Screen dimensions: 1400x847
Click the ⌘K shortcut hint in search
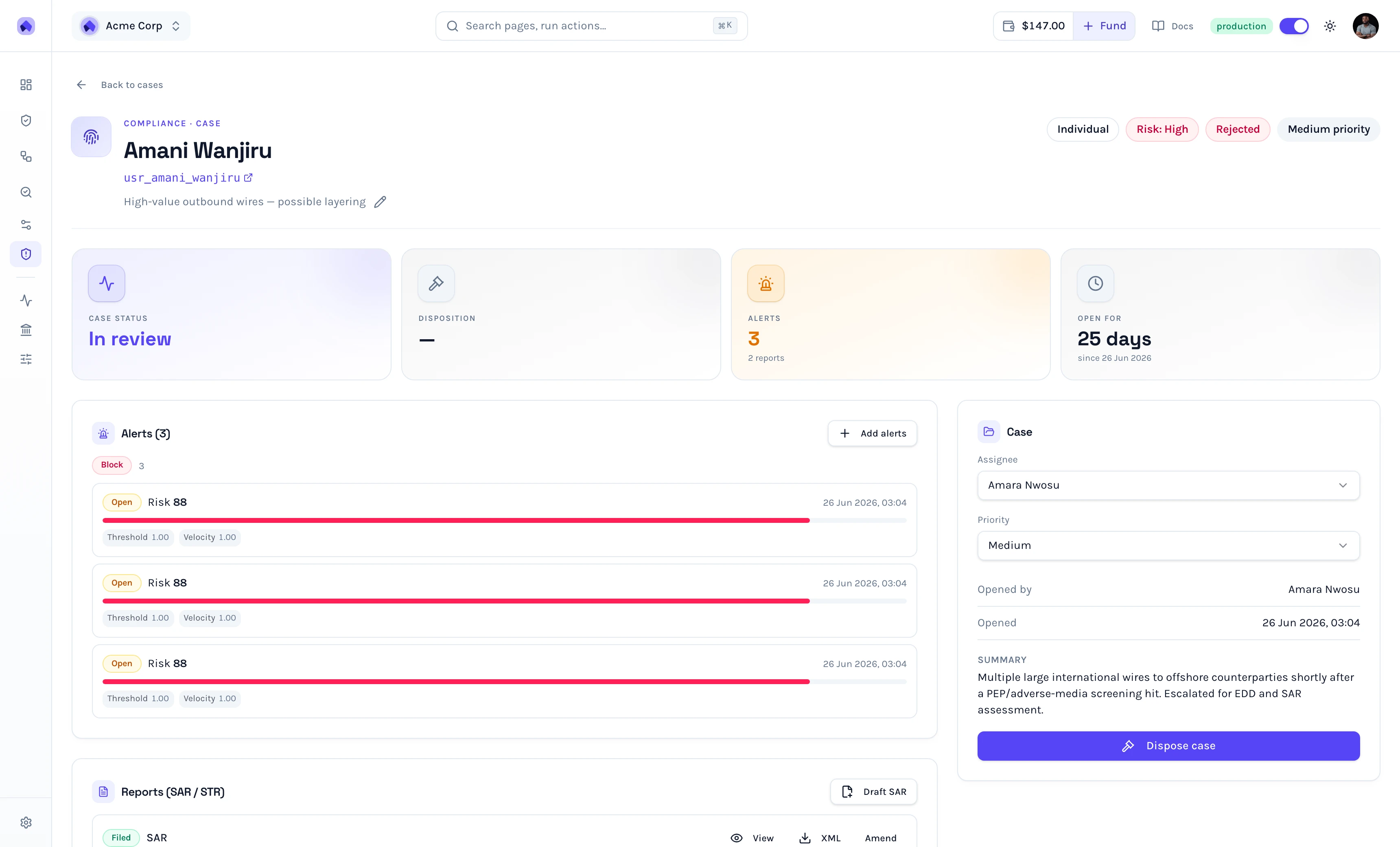(x=725, y=26)
